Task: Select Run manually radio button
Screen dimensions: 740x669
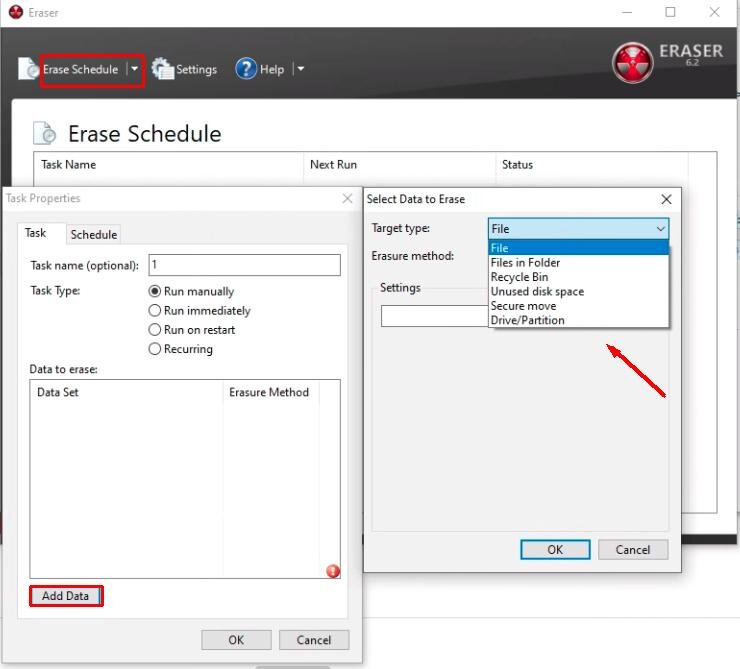Action: (x=155, y=291)
